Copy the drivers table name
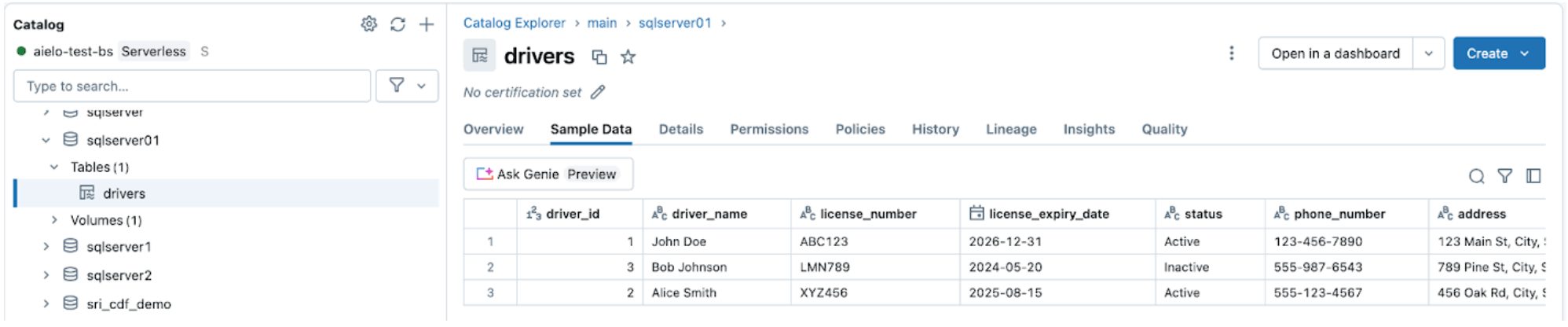 [x=599, y=57]
